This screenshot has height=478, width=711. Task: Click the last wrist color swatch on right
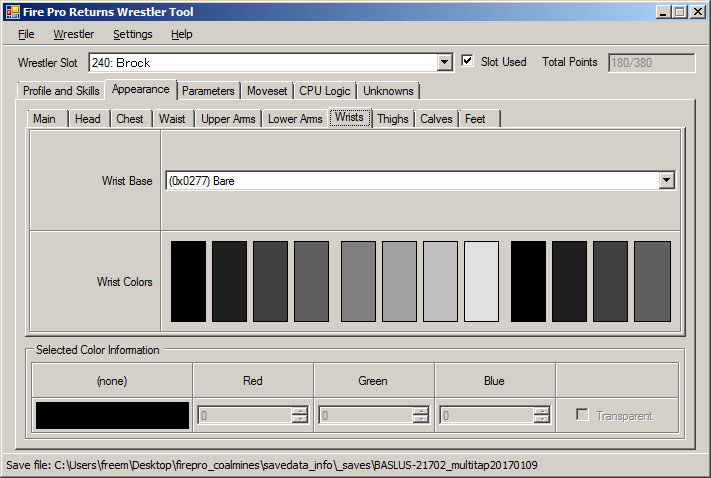click(x=652, y=281)
